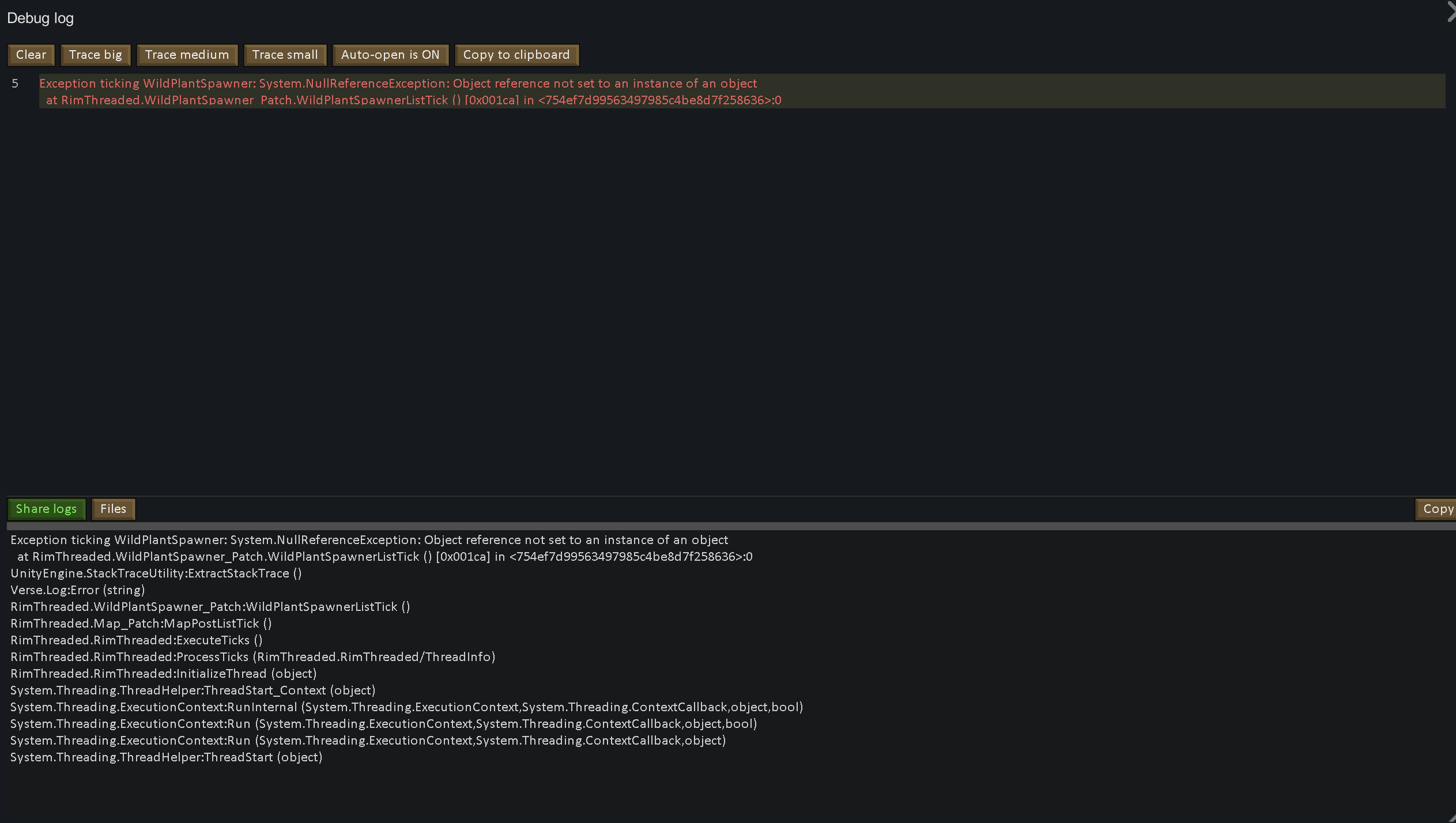This screenshot has width=1456, height=823.
Task: Click the UnityEngine ExtractStackTrace line
Action: click(x=156, y=573)
